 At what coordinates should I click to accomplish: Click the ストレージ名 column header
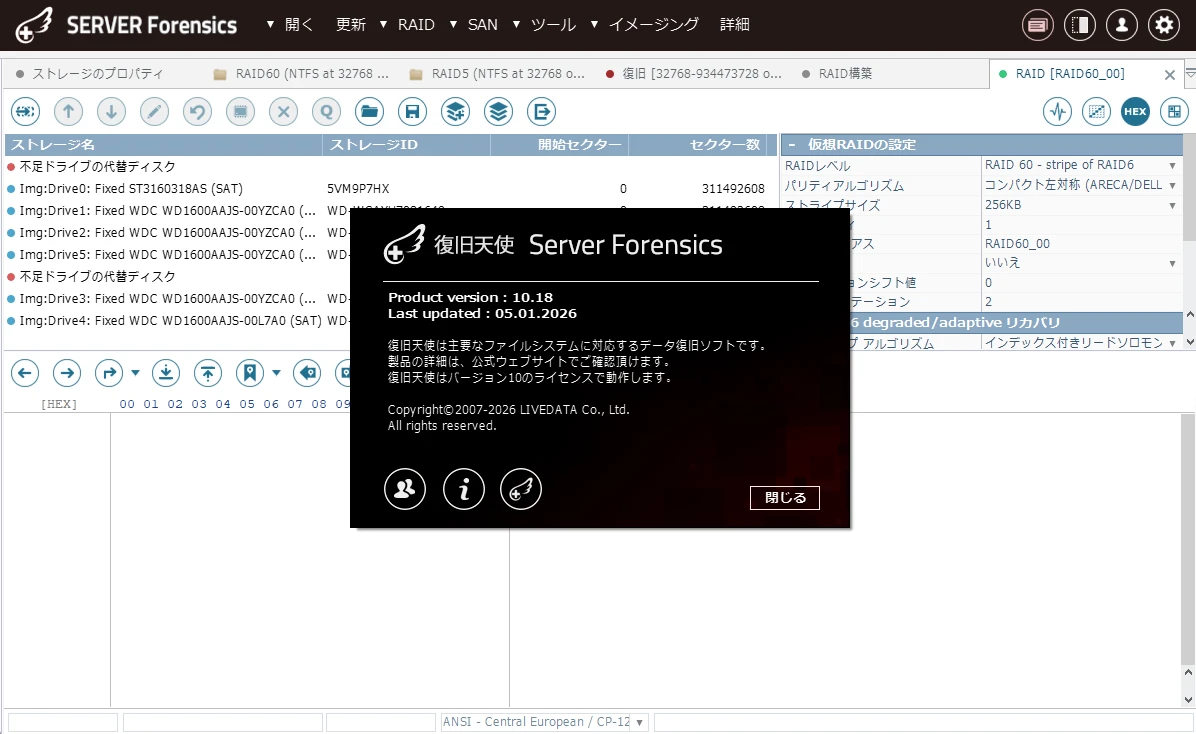click(164, 144)
